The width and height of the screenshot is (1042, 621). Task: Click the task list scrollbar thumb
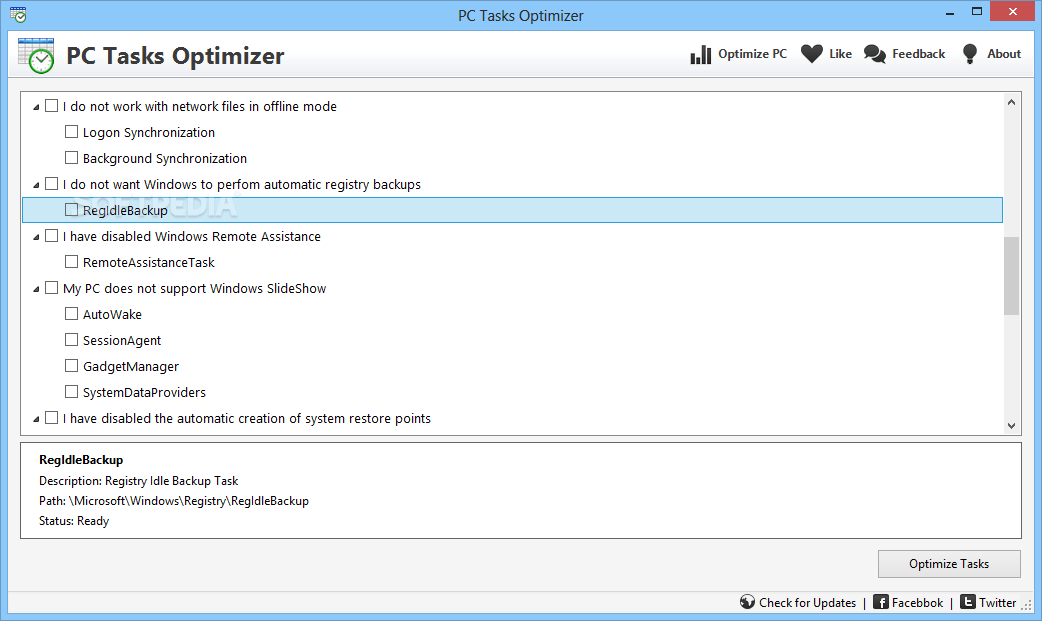click(1011, 275)
